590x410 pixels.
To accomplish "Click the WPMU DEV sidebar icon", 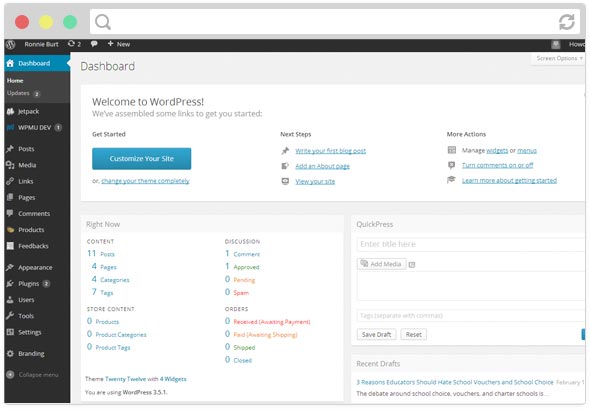I will [x=10, y=128].
